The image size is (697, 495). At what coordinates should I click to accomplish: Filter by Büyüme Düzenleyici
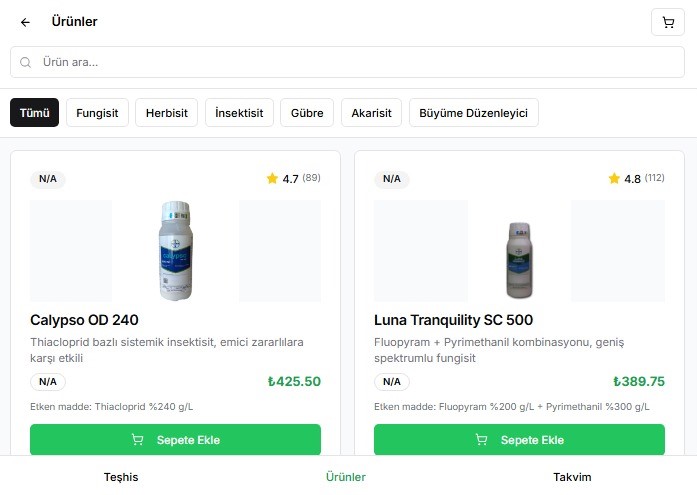[x=474, y=113]
